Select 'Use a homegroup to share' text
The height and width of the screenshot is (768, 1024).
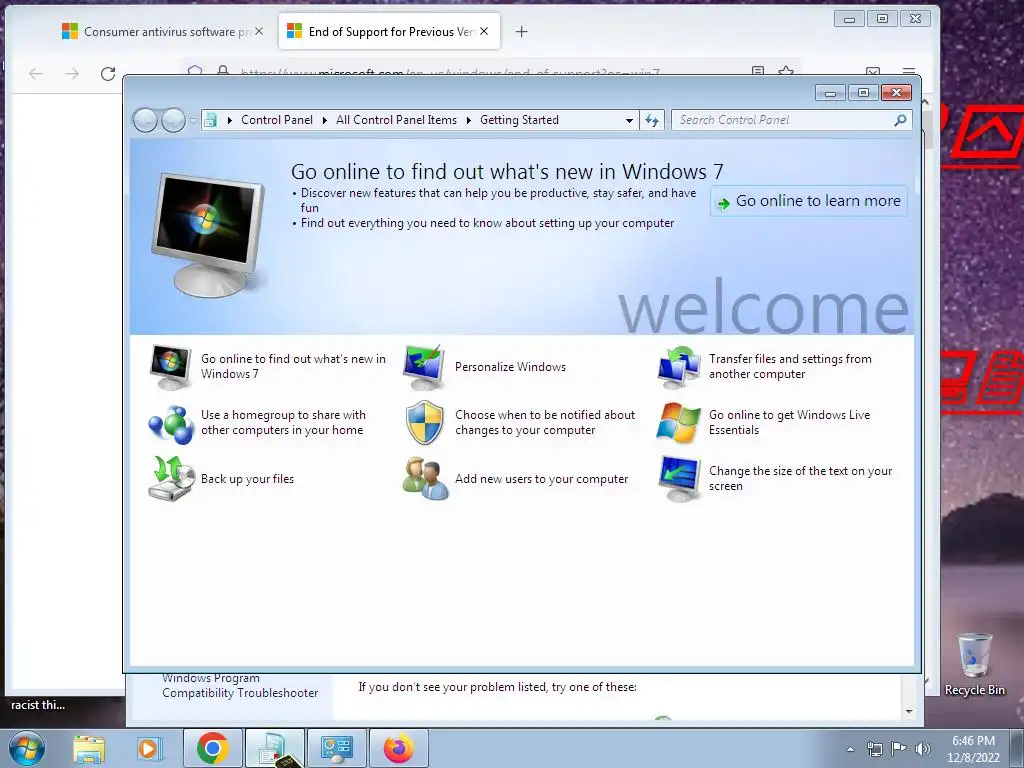pos(283,423)
